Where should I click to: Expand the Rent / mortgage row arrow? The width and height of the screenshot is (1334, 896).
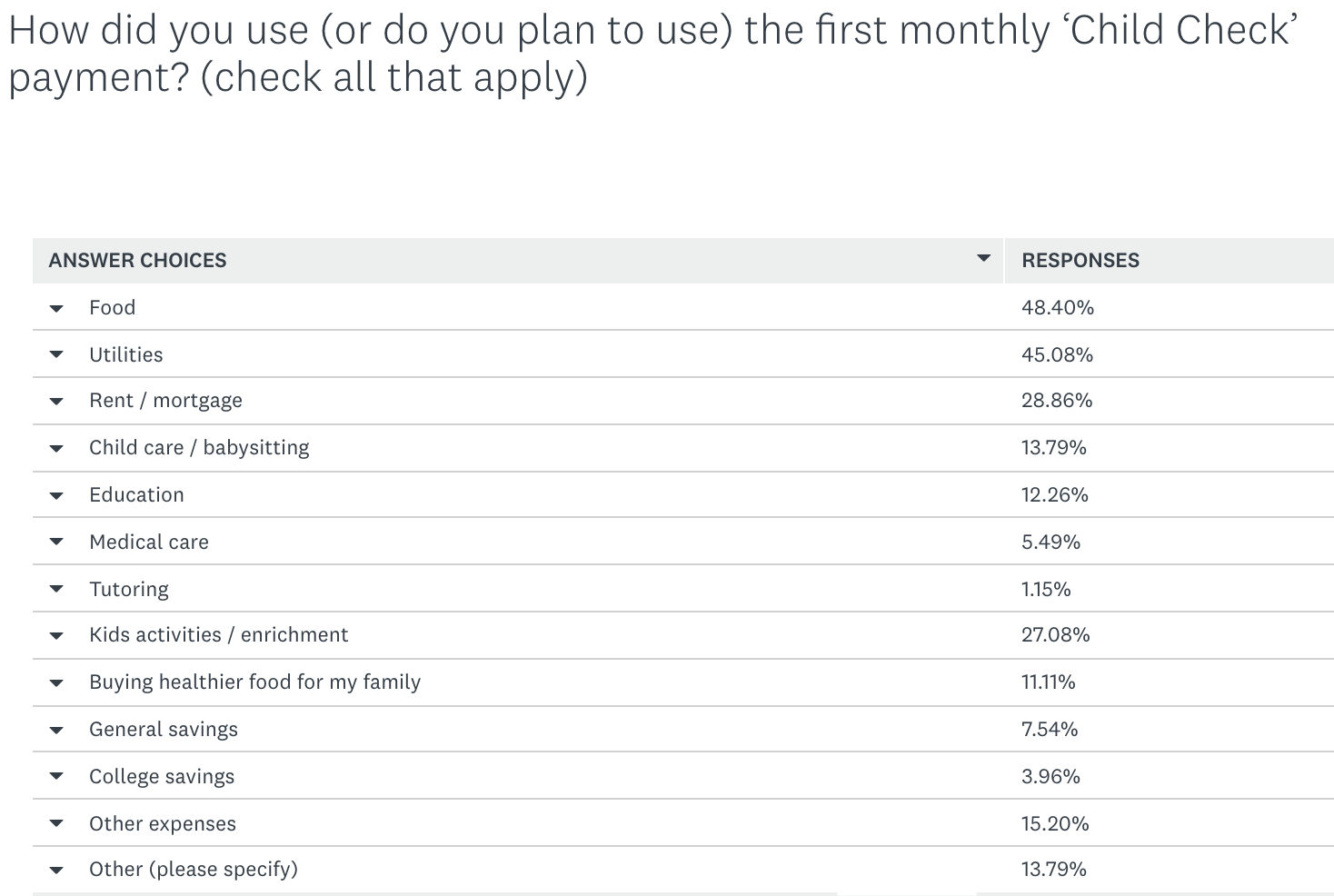coord(56,401)
